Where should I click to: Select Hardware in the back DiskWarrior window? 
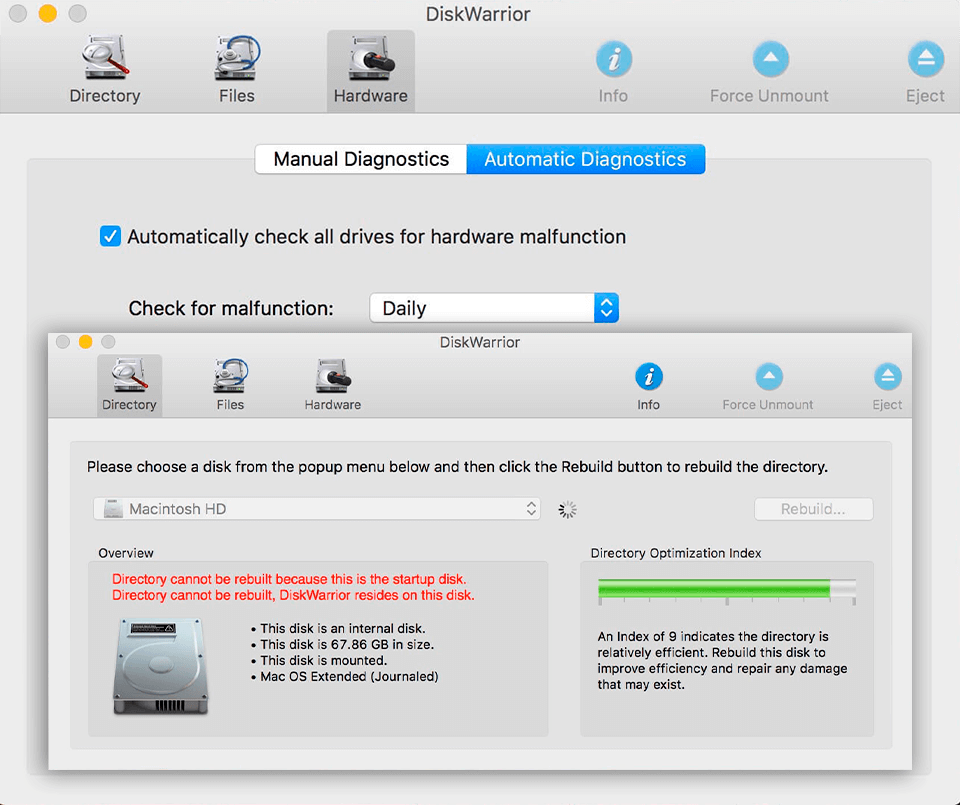(370, 70)
